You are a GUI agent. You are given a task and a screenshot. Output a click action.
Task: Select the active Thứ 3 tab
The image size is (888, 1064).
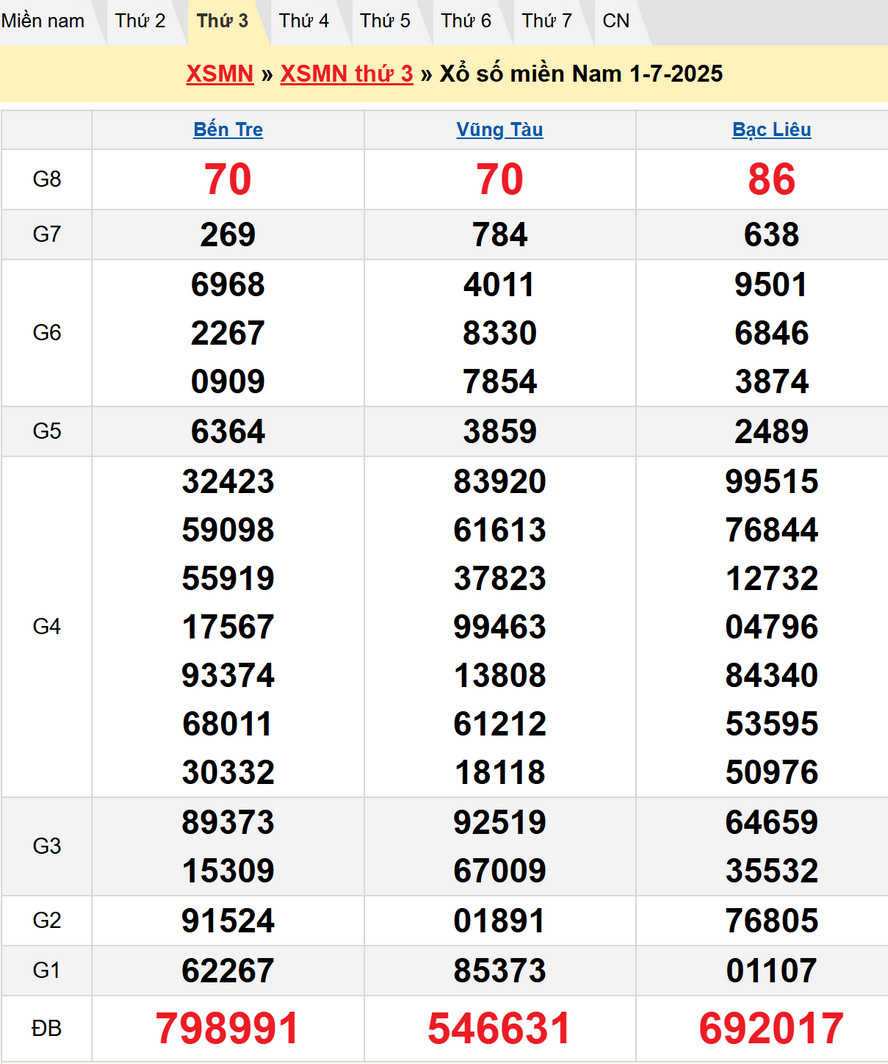click(222, 20)
